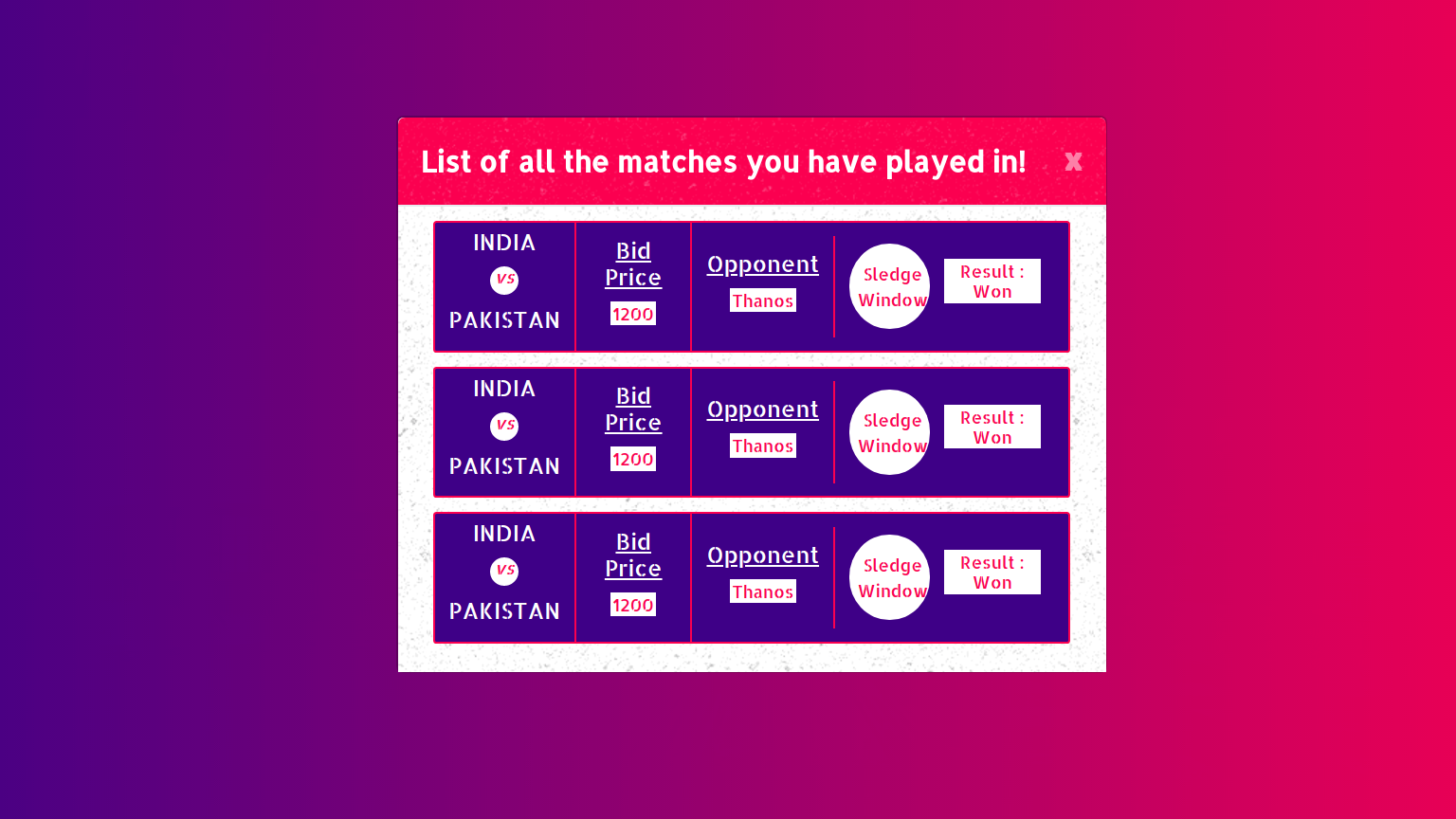Click the VS badge in second match
This screenshot has width=1456, height=819.
coord(504,427)
